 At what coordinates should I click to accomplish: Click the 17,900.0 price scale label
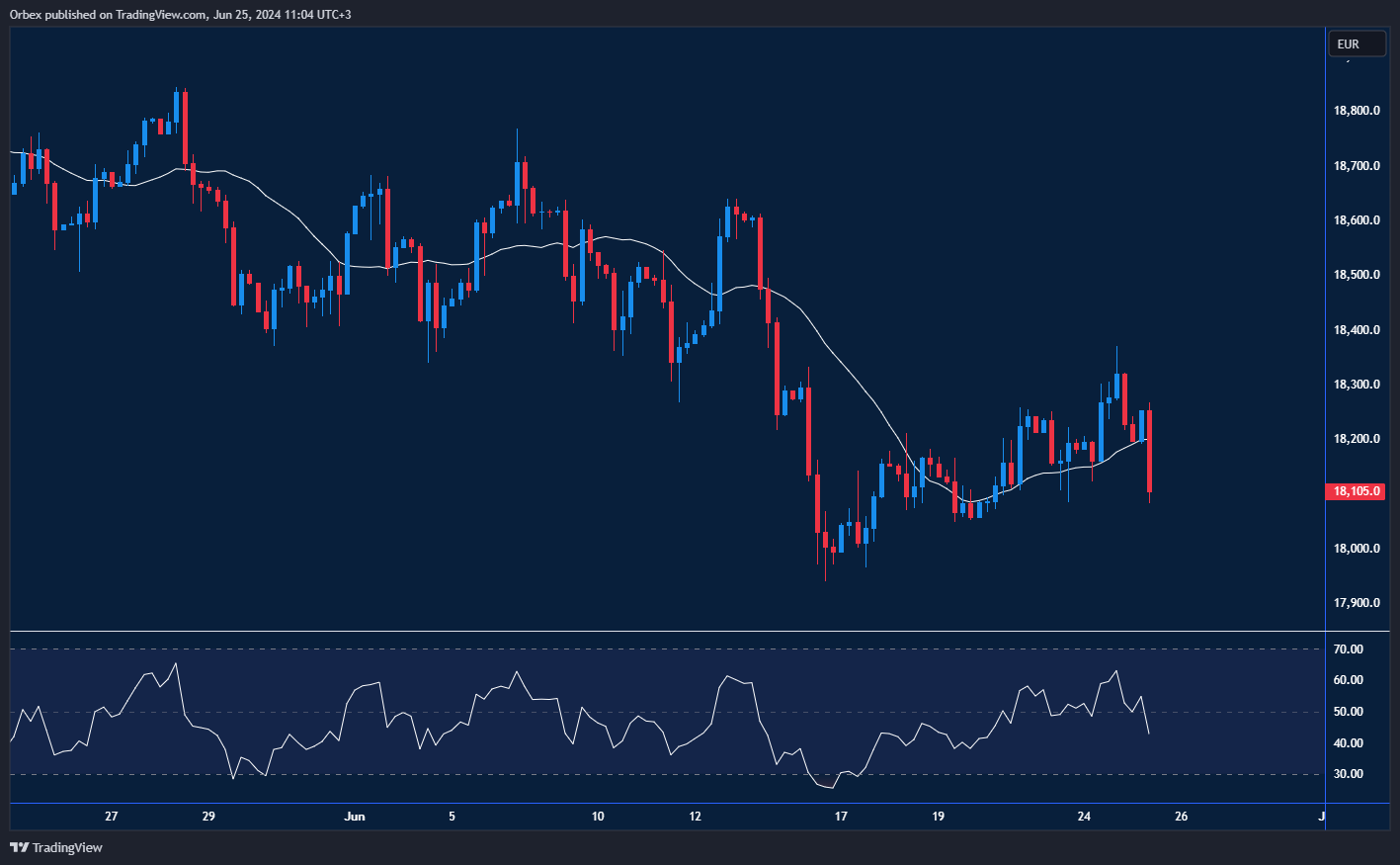1357,603
